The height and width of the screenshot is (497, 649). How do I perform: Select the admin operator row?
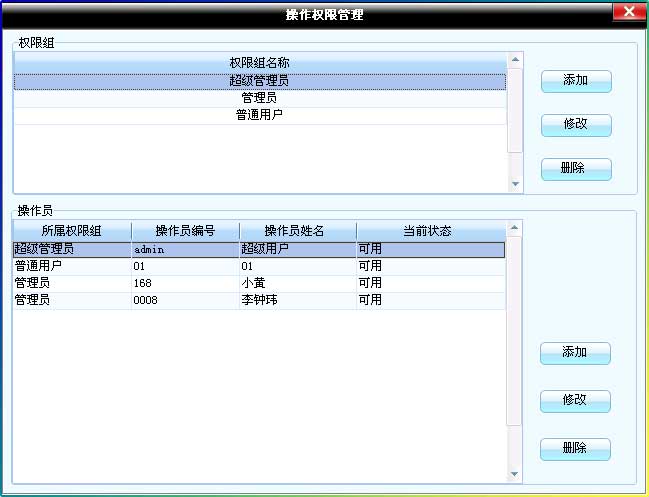tap(185, 249)
